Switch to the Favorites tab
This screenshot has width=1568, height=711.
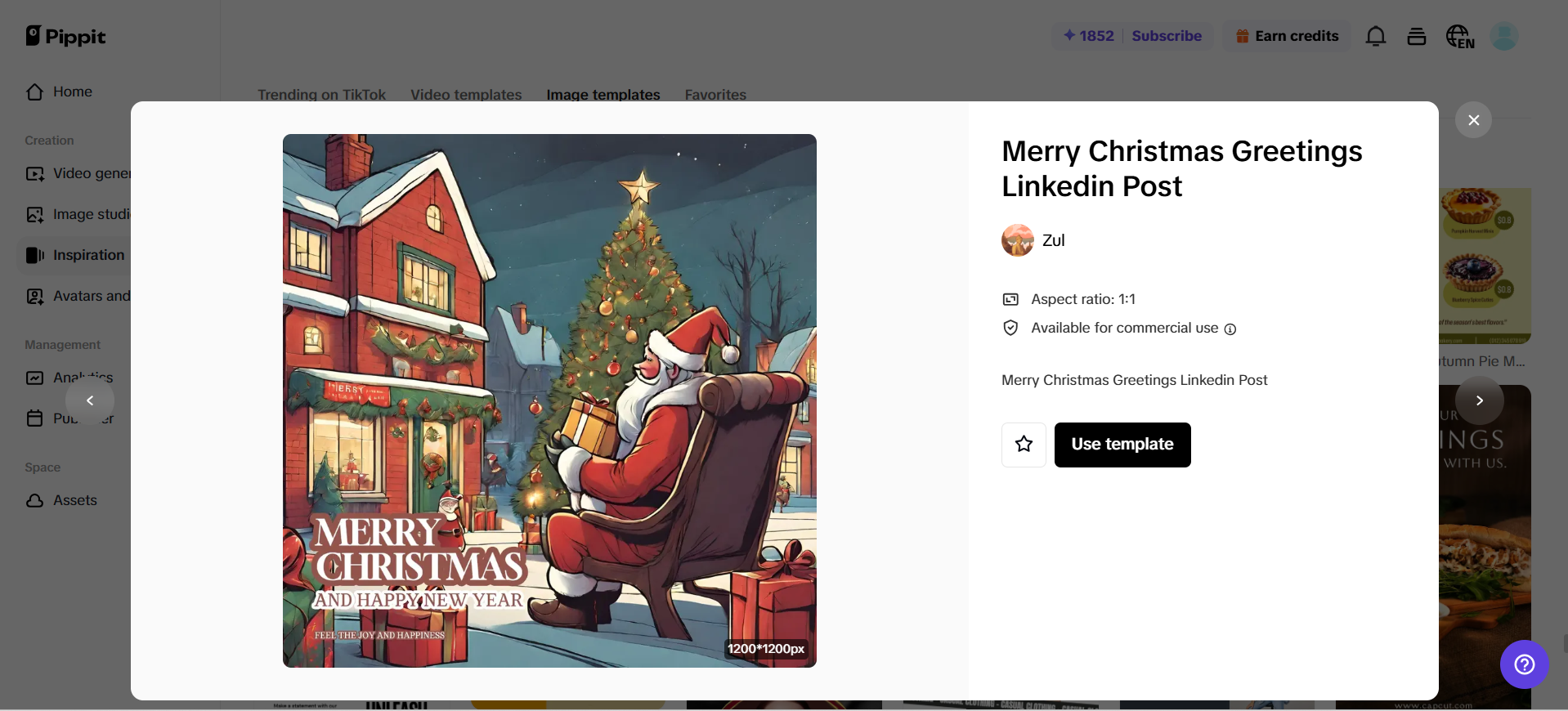pyautogui.click(x=715, y=94)
